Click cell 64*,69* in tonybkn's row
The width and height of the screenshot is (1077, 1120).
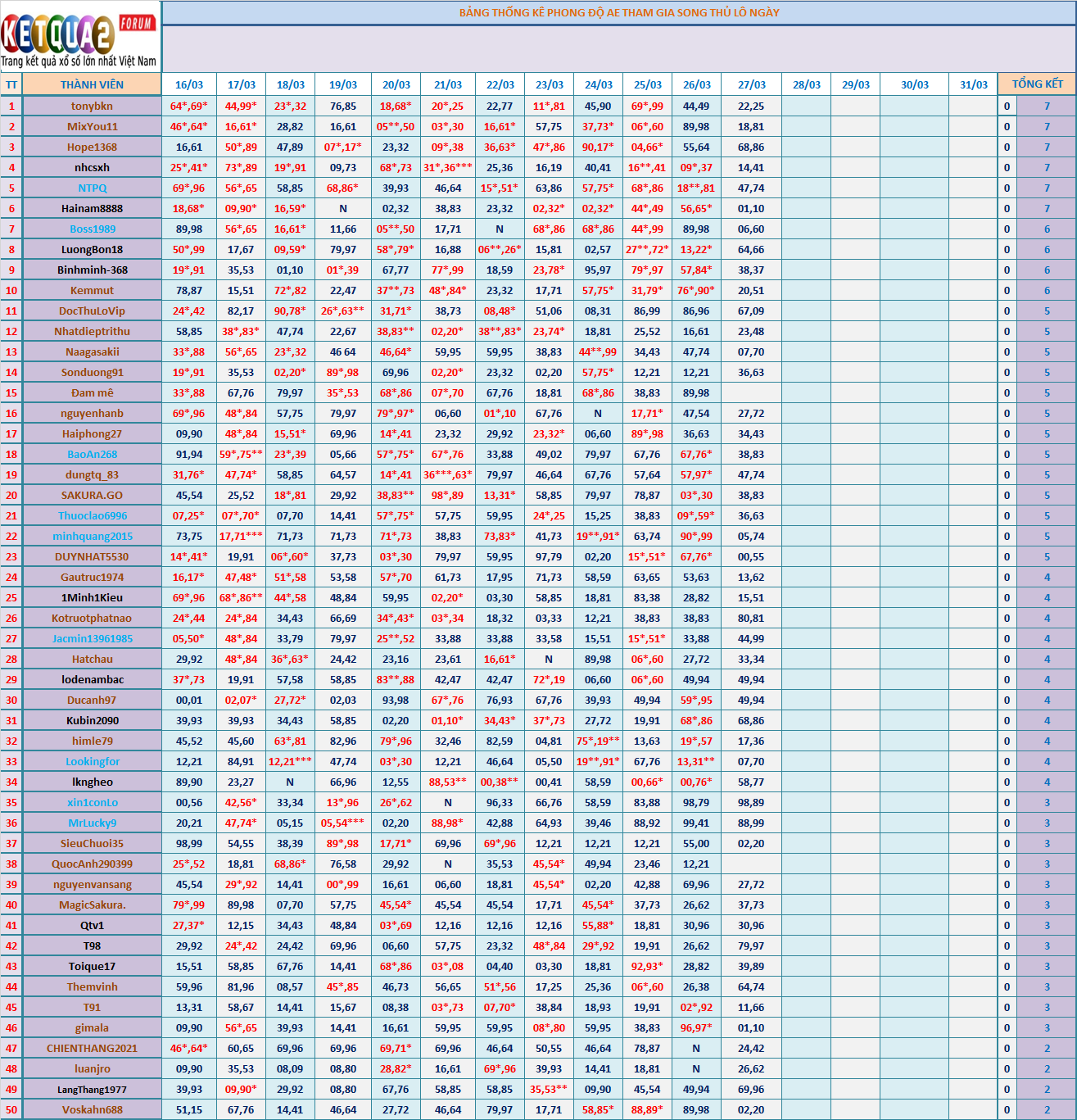click(189, 106)
